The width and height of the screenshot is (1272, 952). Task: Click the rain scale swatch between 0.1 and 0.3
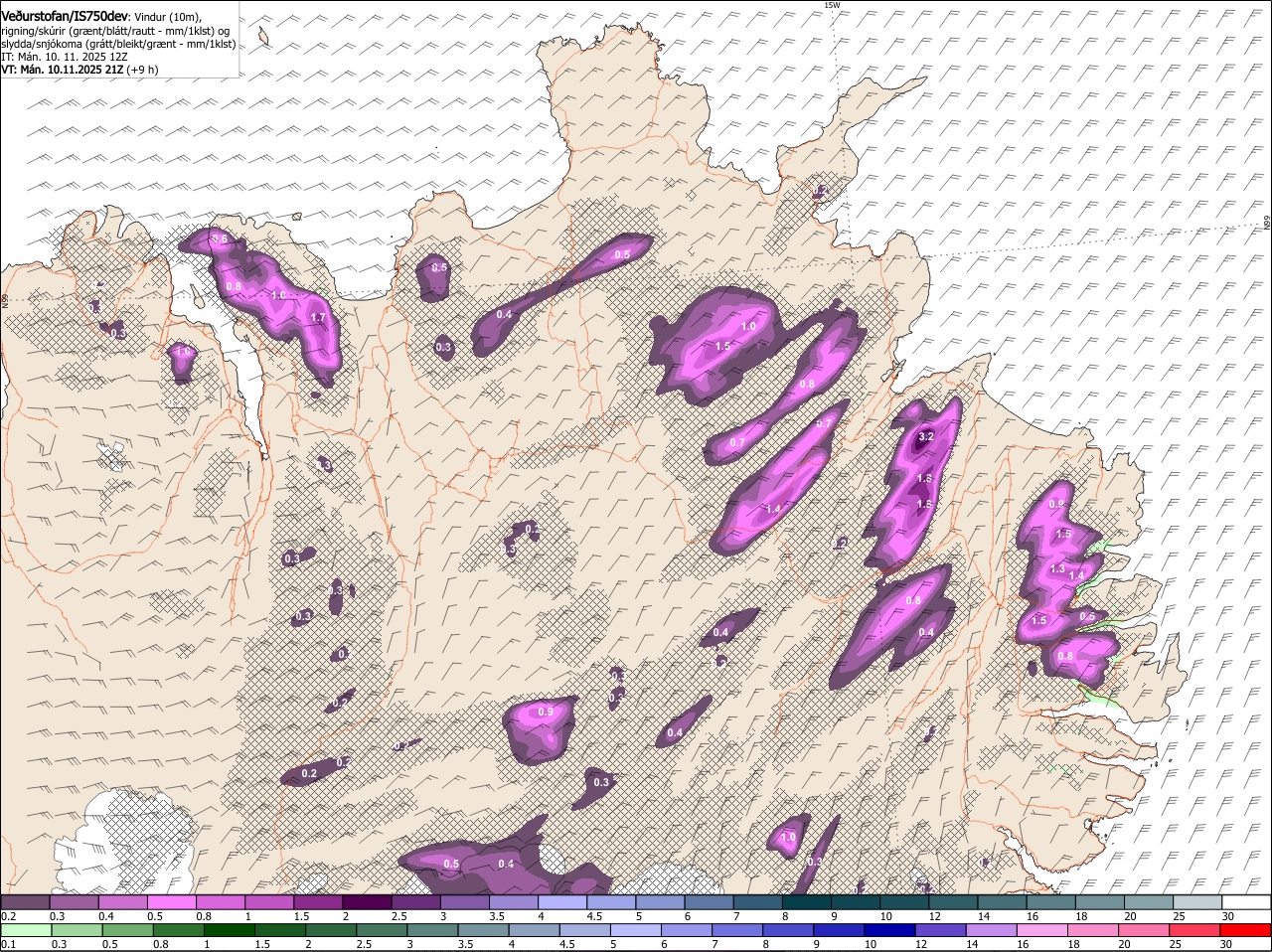tap(26, 930)
